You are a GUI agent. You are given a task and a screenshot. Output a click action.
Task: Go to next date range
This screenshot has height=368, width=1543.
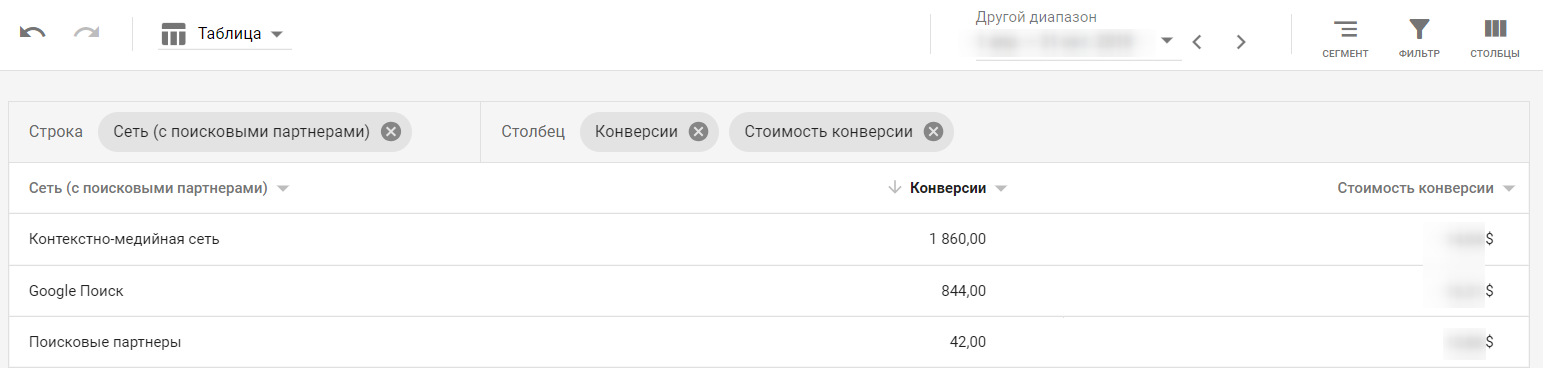point(1241,42)
